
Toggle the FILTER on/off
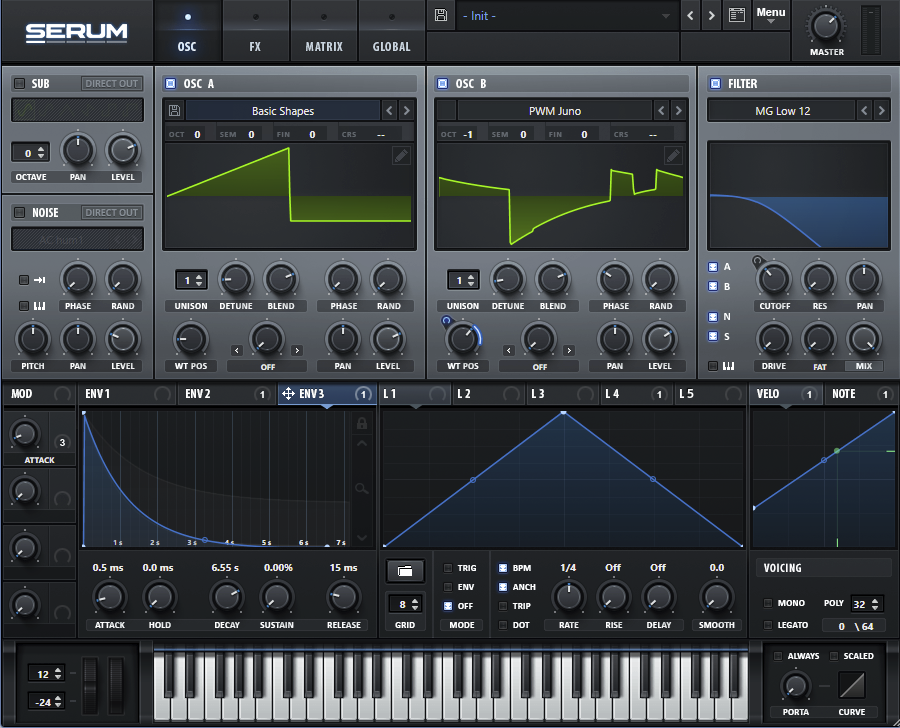click(x=715, y=84)
